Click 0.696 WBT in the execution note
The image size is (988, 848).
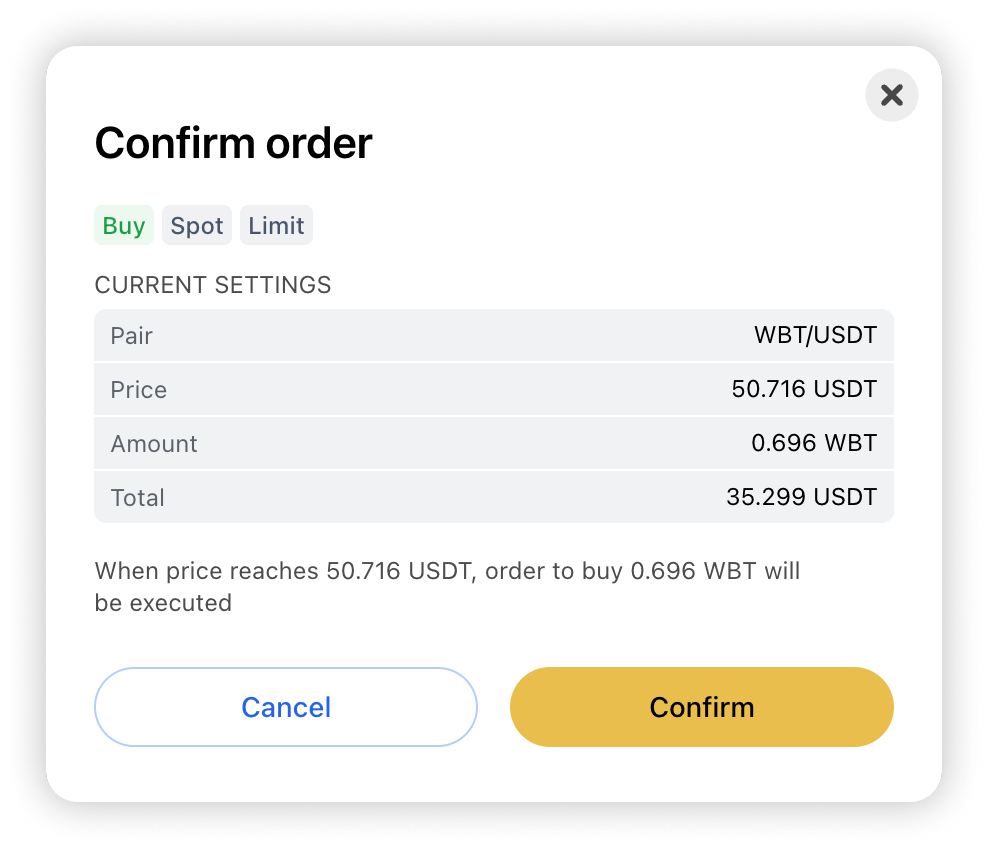[693, 572]
